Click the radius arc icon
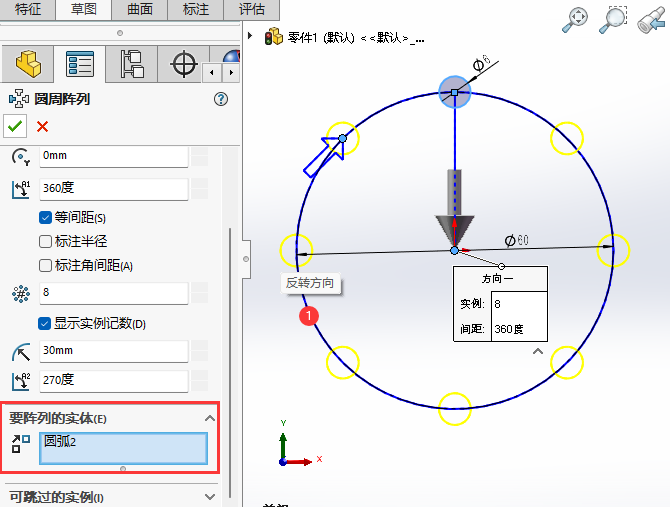Image resolution: width=670 pixels, height=507 pixels. [21, 352]
